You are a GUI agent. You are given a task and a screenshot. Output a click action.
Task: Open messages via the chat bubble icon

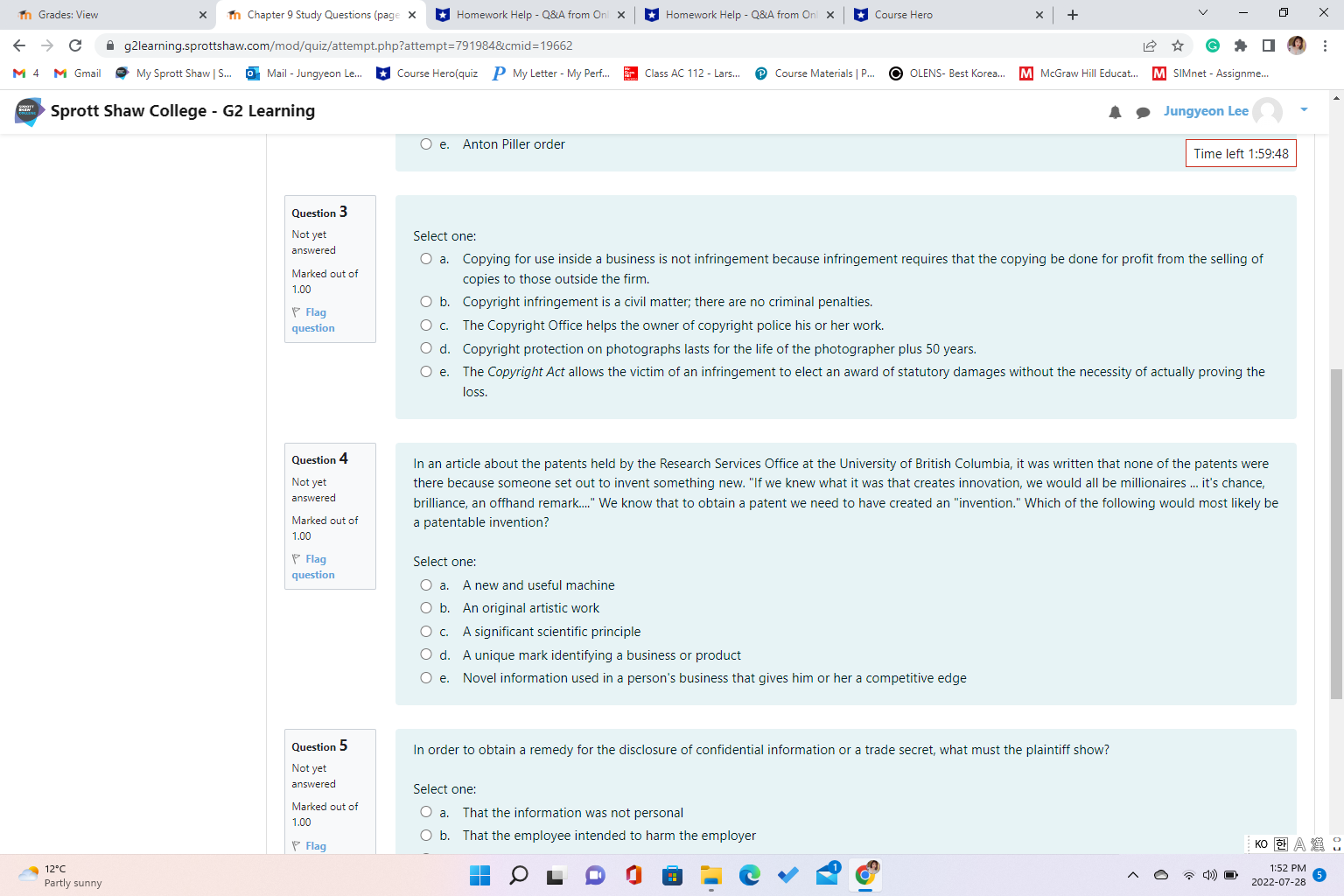click(x=1143, y=111)
